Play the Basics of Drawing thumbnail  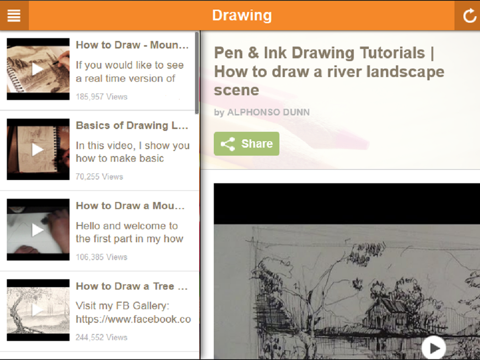38,149
